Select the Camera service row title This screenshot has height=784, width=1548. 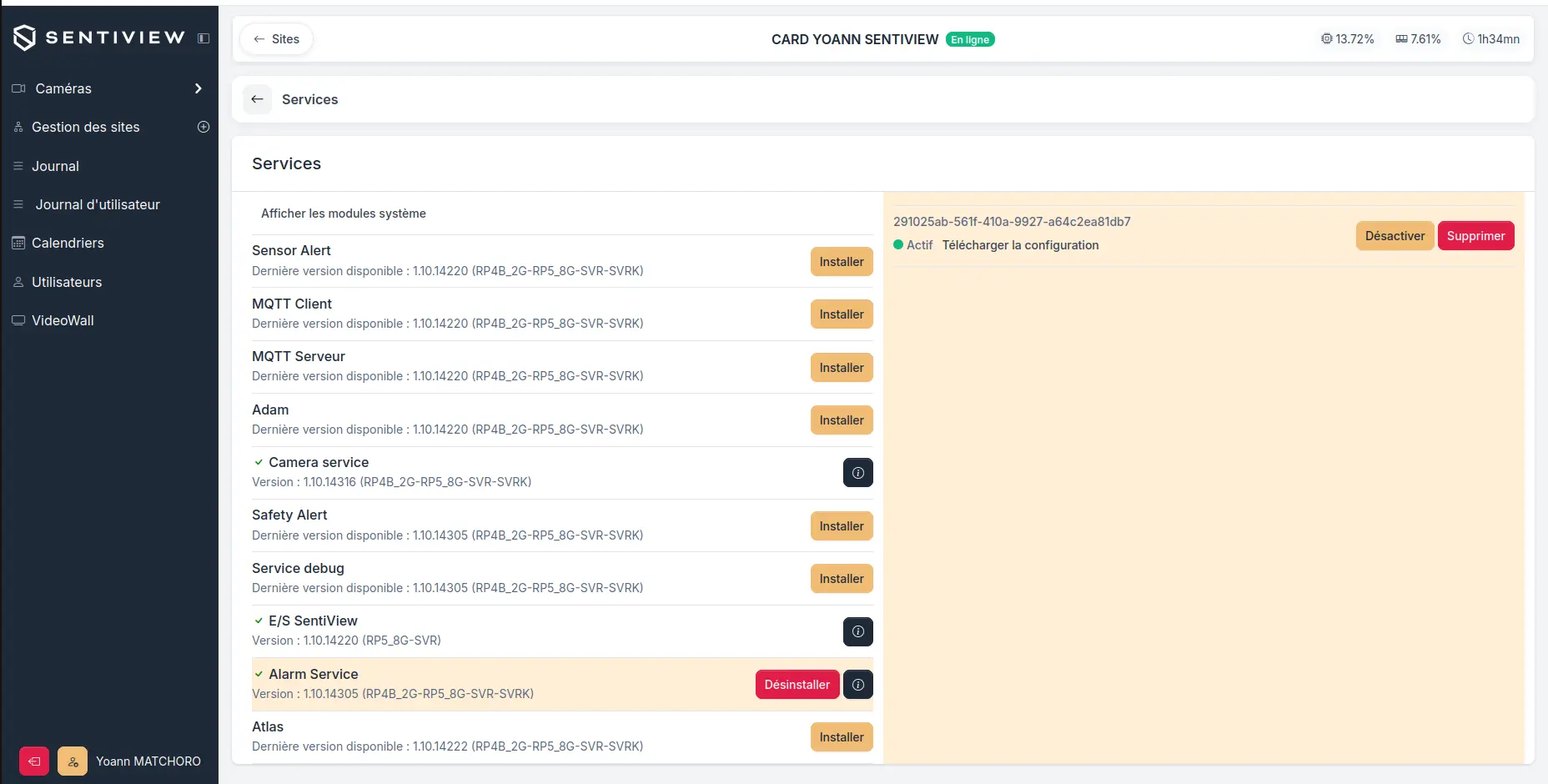pyautogui.click(x=319, y=462)
